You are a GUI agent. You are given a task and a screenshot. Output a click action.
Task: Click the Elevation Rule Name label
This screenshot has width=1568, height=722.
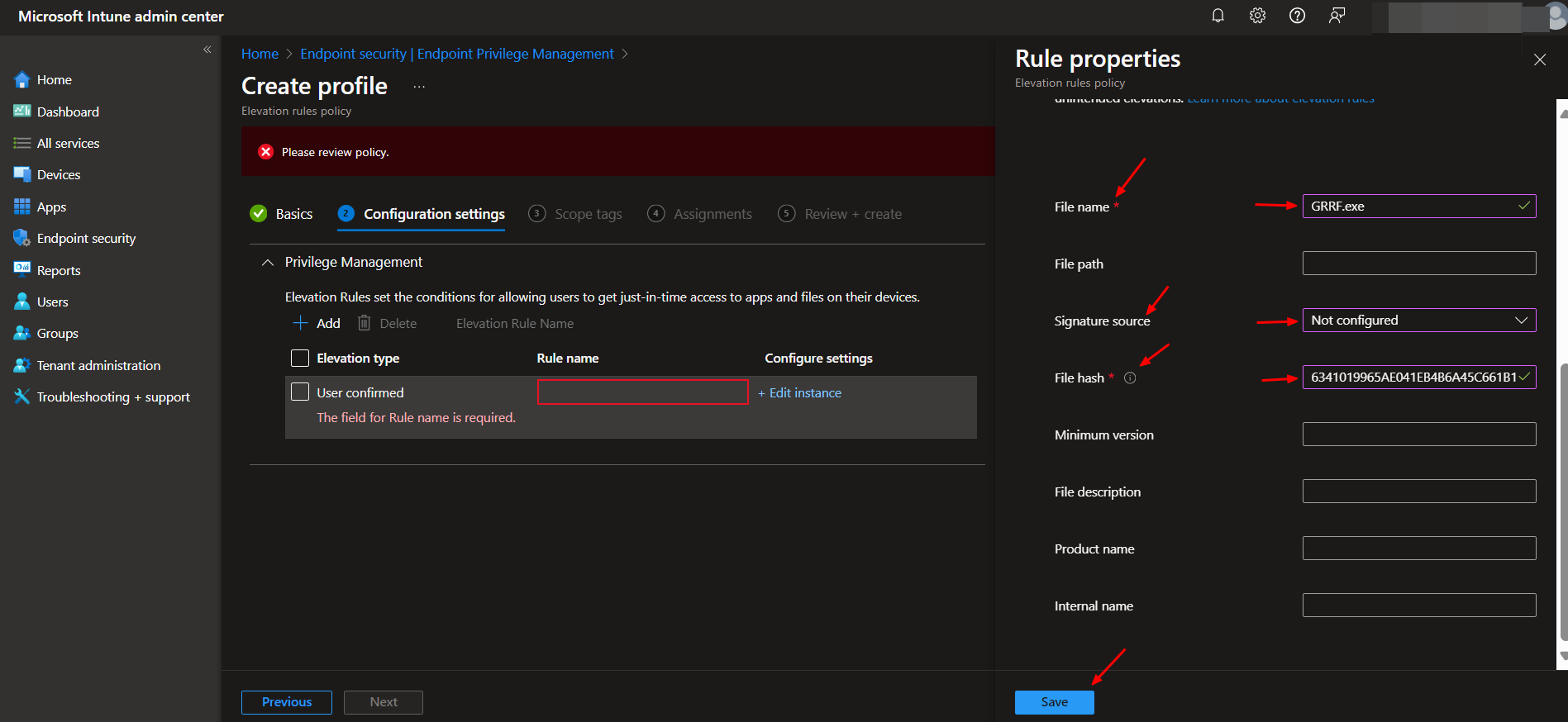coord(514,324)
